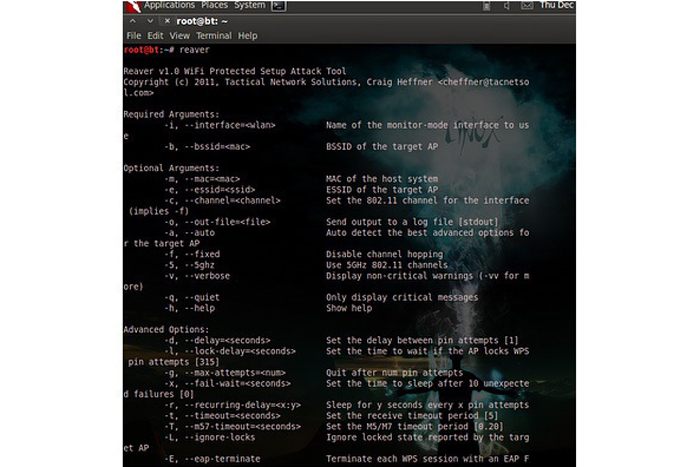The image size is (700, 467).
Task: Open the Places menu
Action: 214,5
